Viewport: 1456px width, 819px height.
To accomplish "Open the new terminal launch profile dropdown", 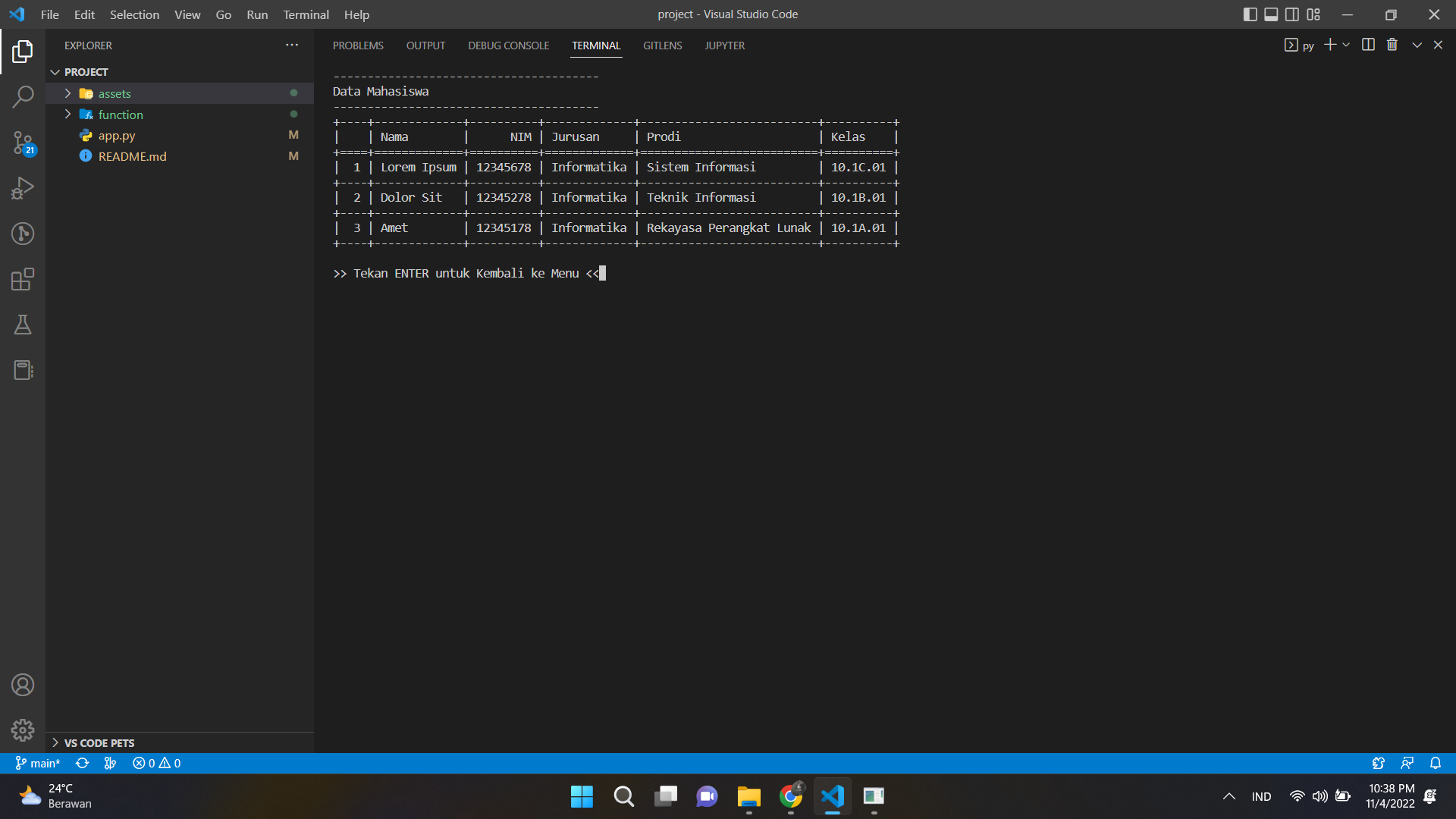I will 1346,45.
